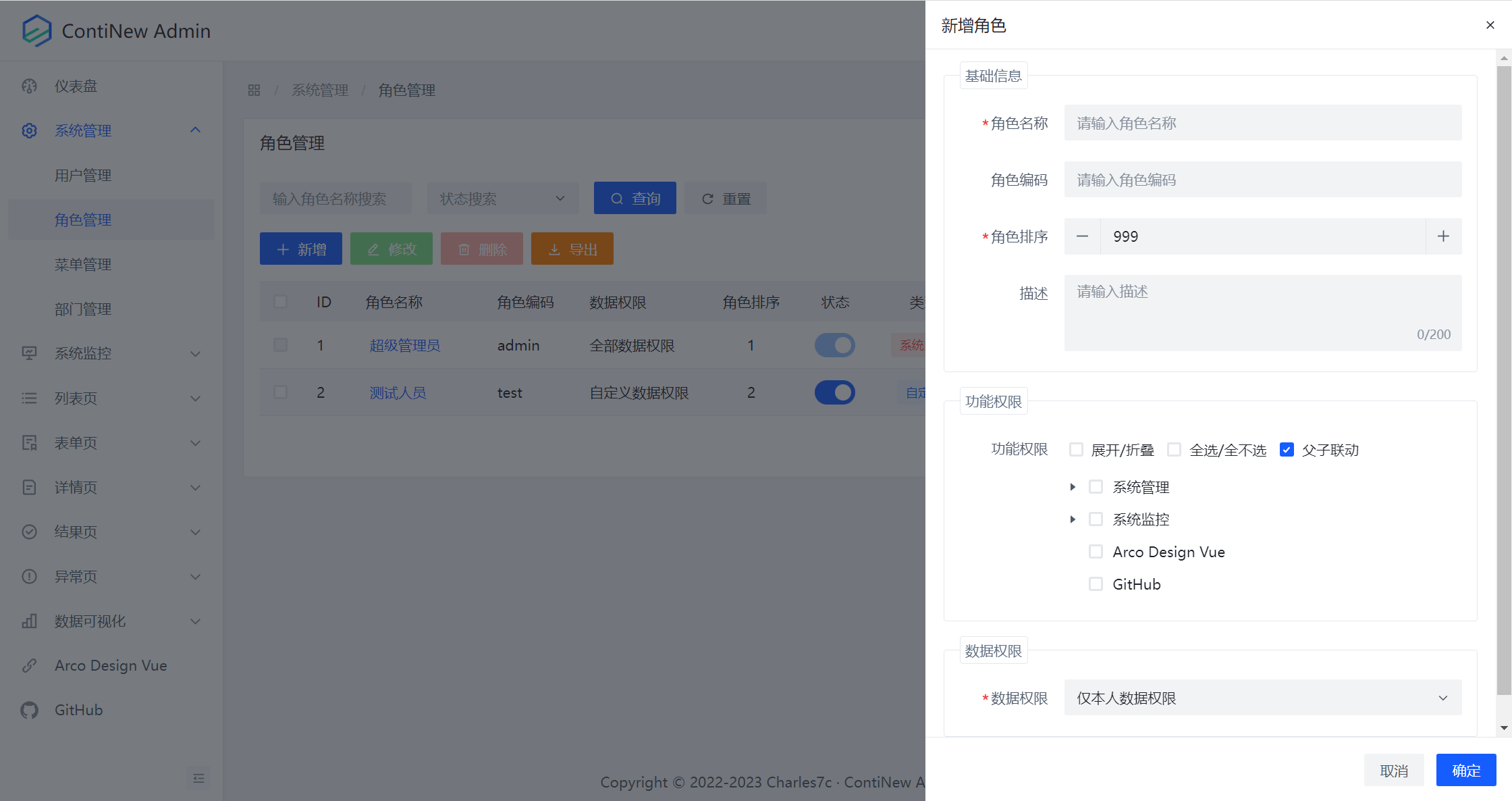Image resolution: width=1512 pixels, height=801 pixels.
Task: Open the 超级管理员 role link
Action: (x=404, y=345)
